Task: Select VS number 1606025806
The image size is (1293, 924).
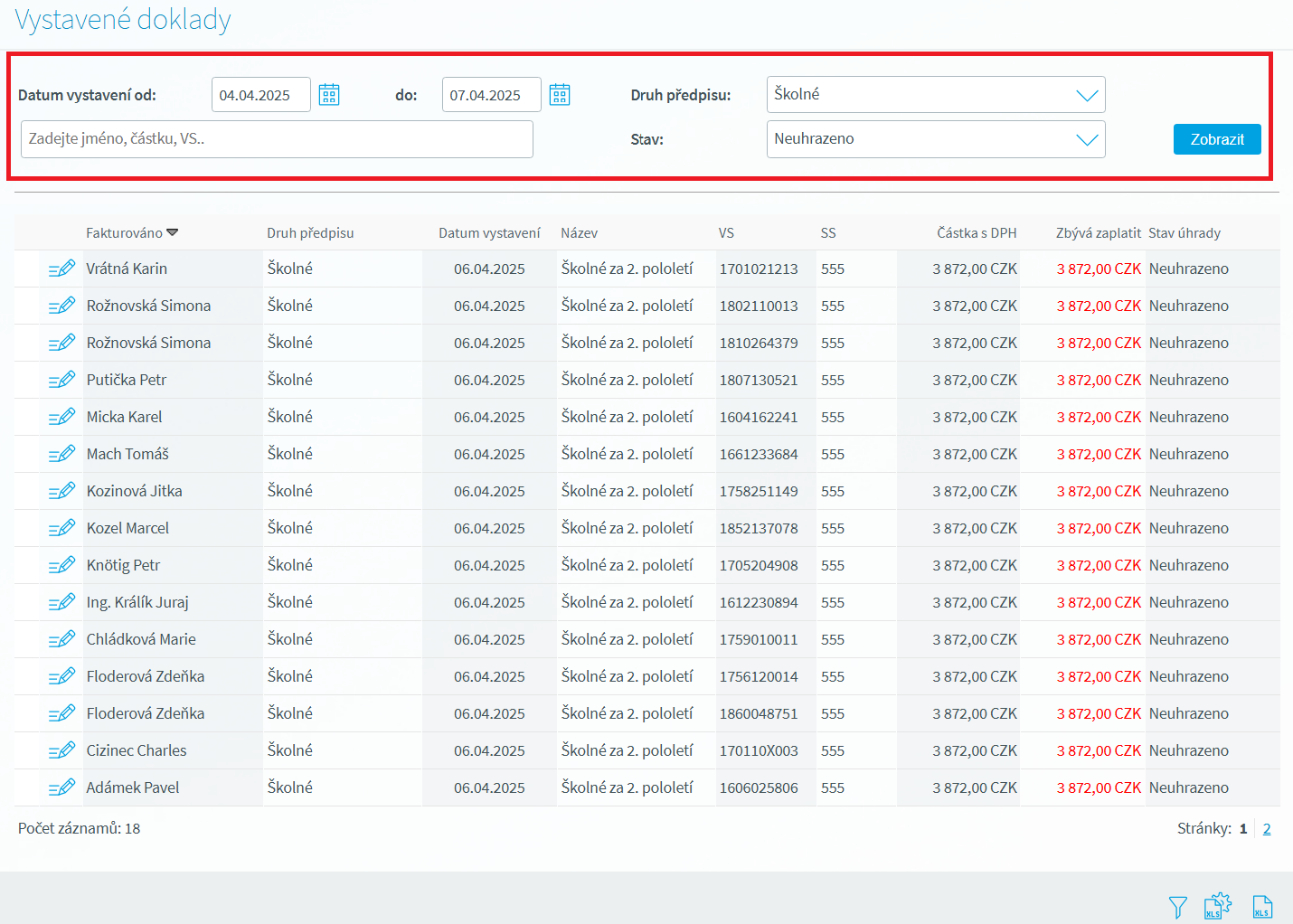Action: 759,787
